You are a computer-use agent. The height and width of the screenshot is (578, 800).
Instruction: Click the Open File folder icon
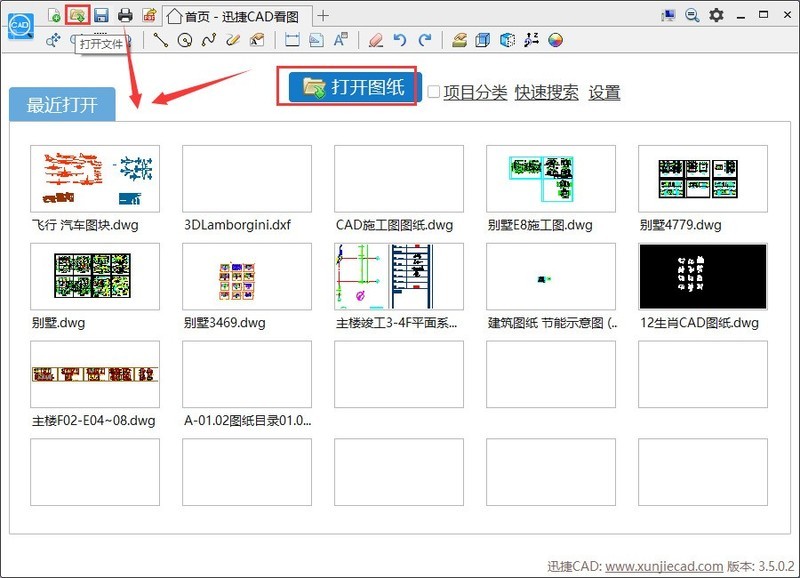77,15
